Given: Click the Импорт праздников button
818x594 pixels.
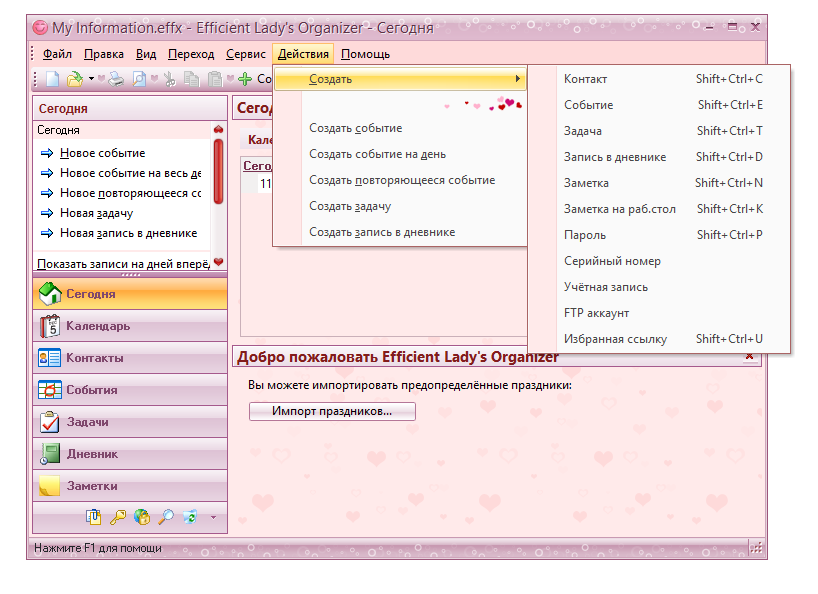Looking at the screenshot, I should (x=332, y=411).
